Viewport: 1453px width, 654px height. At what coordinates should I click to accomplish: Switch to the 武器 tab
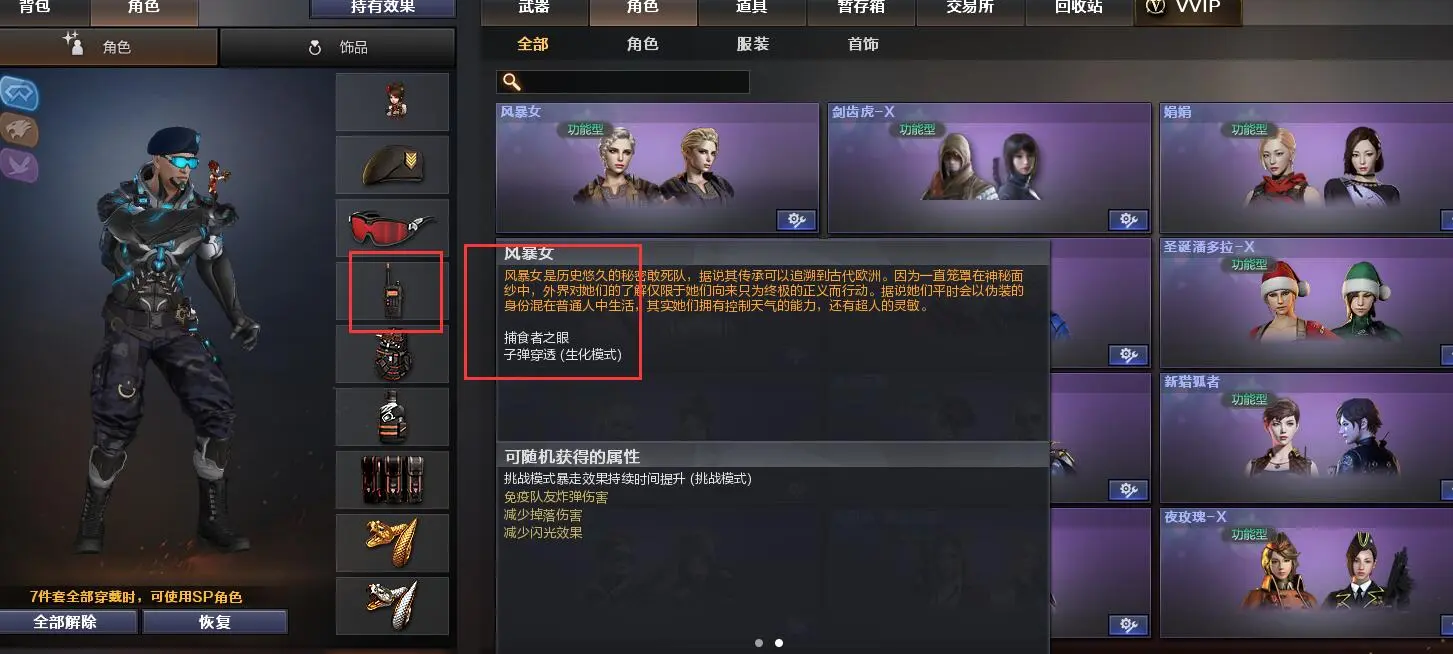point(534,8)
